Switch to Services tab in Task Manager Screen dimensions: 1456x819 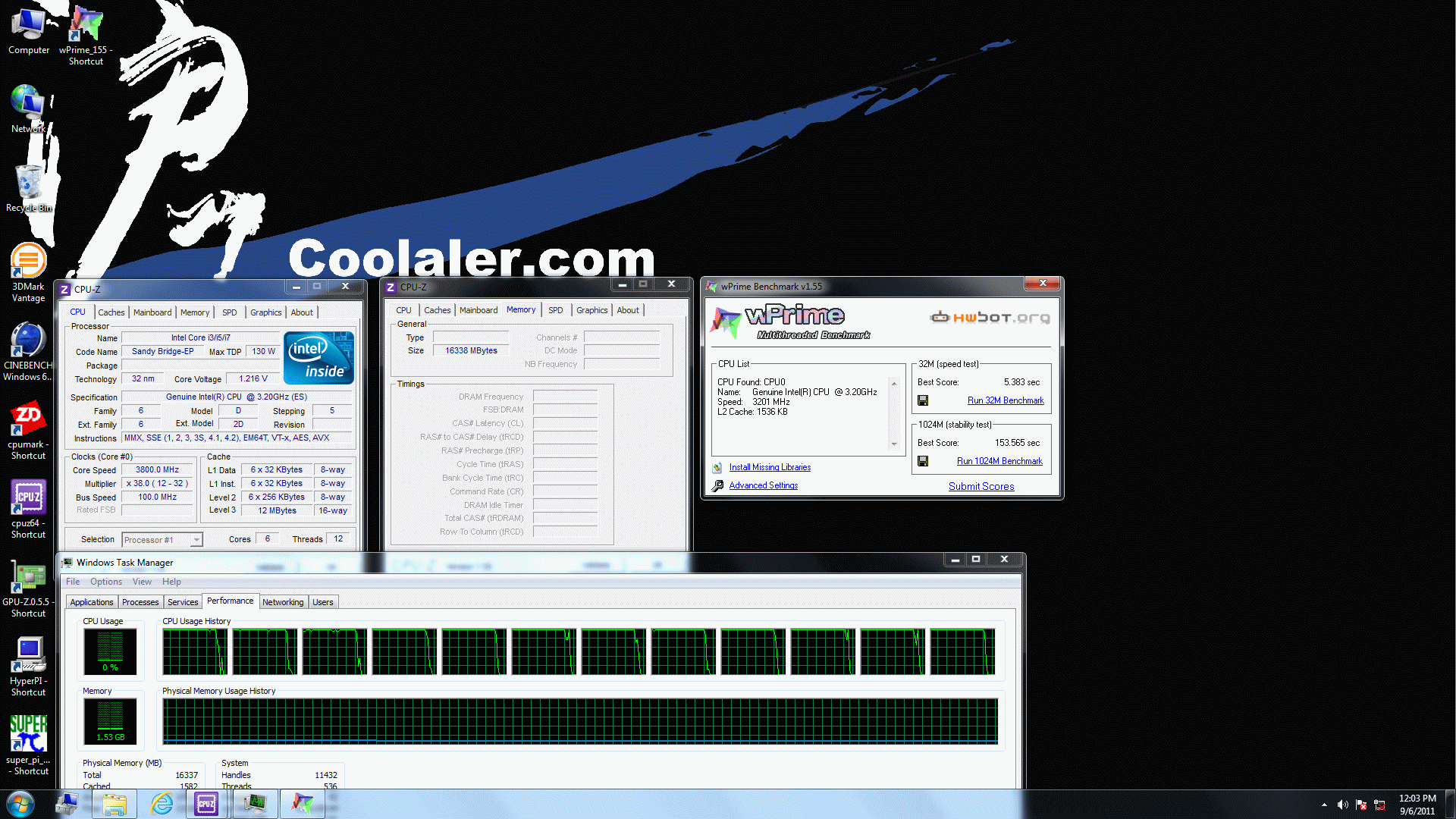(183, 602)
